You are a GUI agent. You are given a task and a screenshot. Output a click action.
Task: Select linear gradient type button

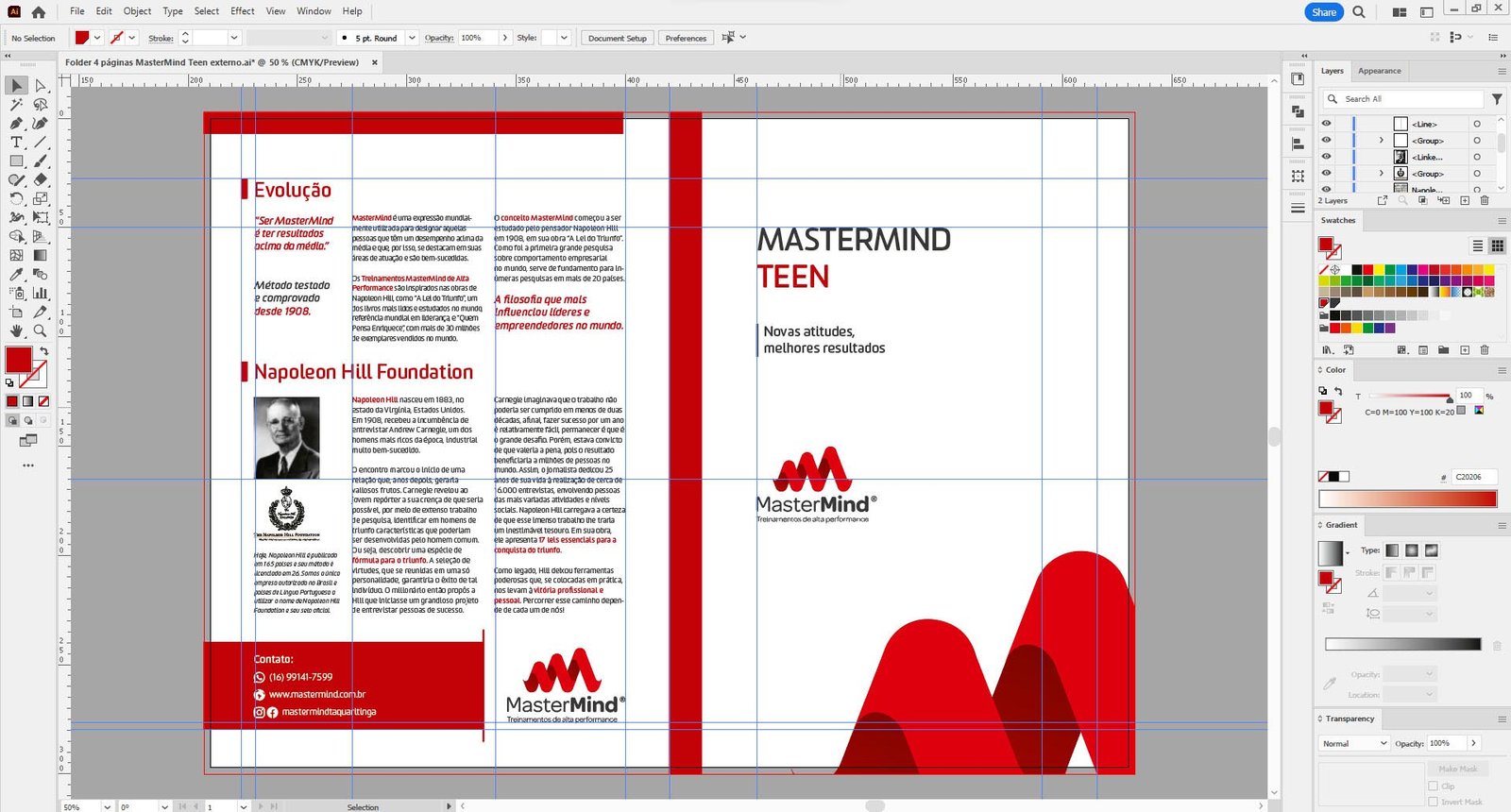pyautogui.click(x=1392, y=550)
